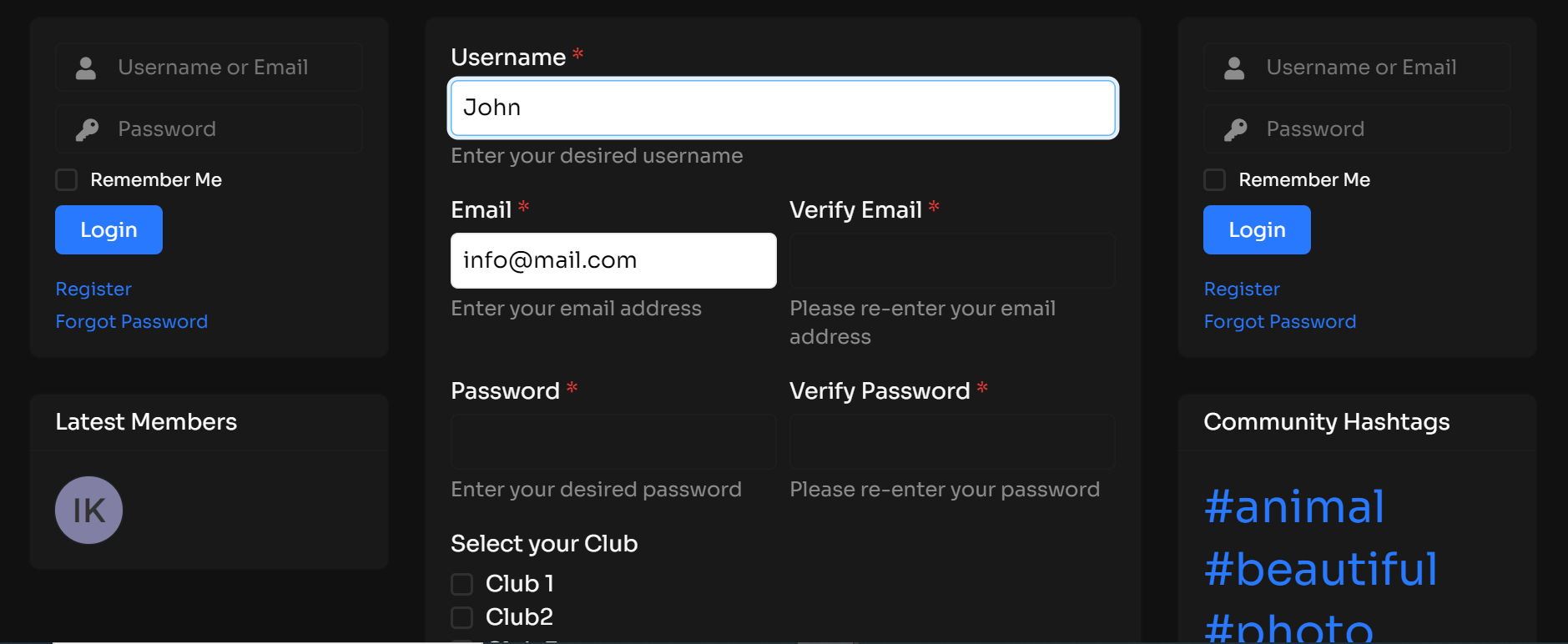Open the IK member avatar
This screenshot has width=1568, height=644.
coord(88,510)
